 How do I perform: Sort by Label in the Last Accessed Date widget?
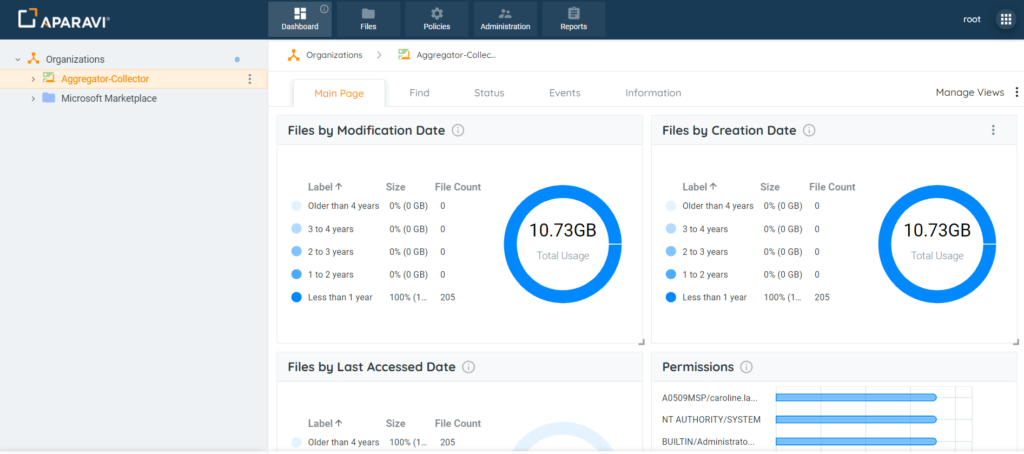325,423
